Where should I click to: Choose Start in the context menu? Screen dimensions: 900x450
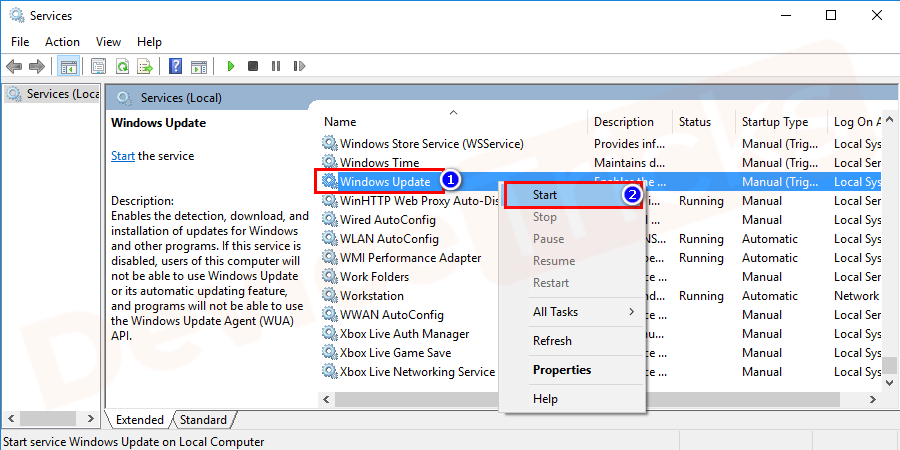coord(573,195)
